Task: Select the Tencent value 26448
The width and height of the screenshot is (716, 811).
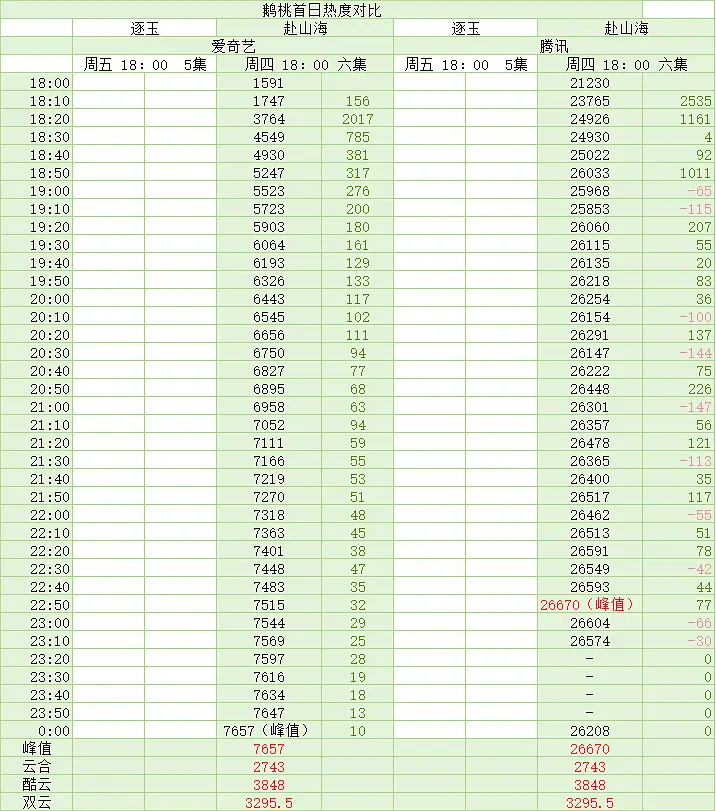Action: pos(590,389)
